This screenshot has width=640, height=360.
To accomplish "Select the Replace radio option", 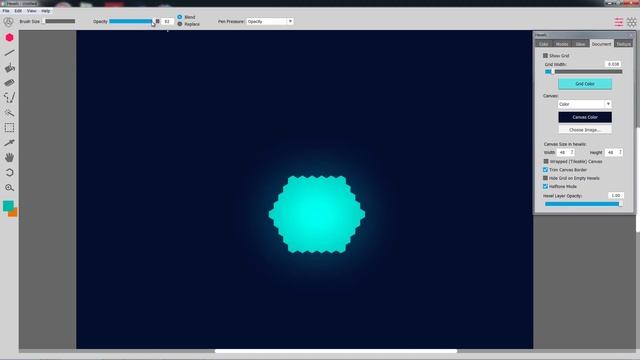I will click(180, 24).
